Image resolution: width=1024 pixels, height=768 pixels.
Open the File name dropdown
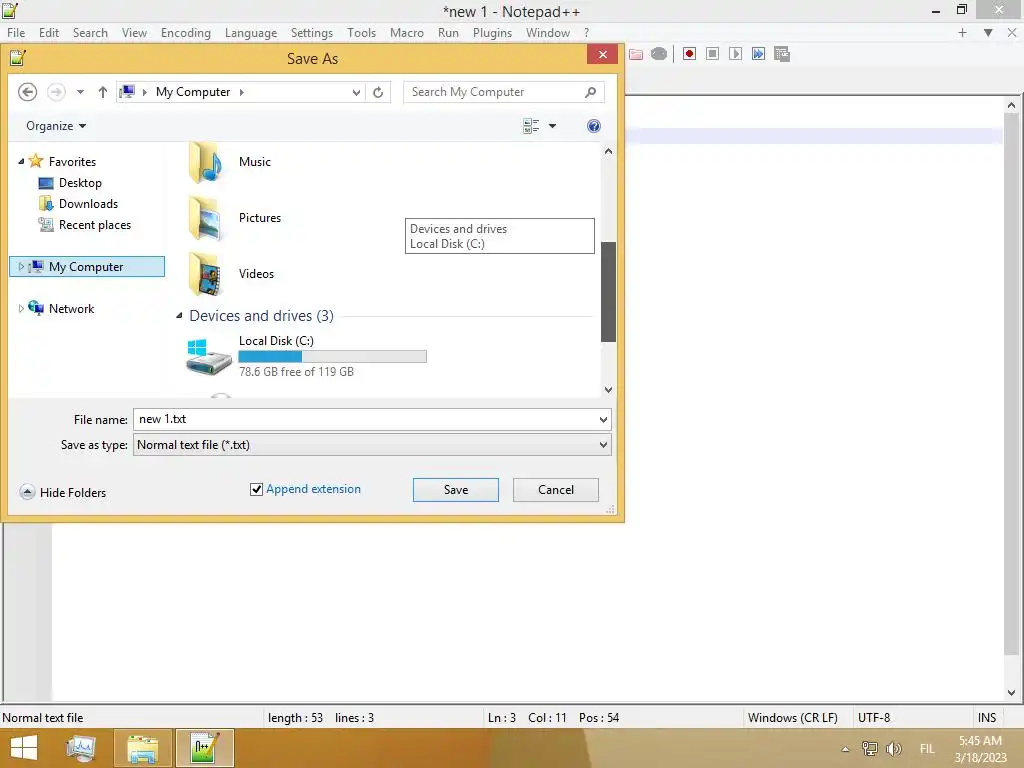click(603, 419)
